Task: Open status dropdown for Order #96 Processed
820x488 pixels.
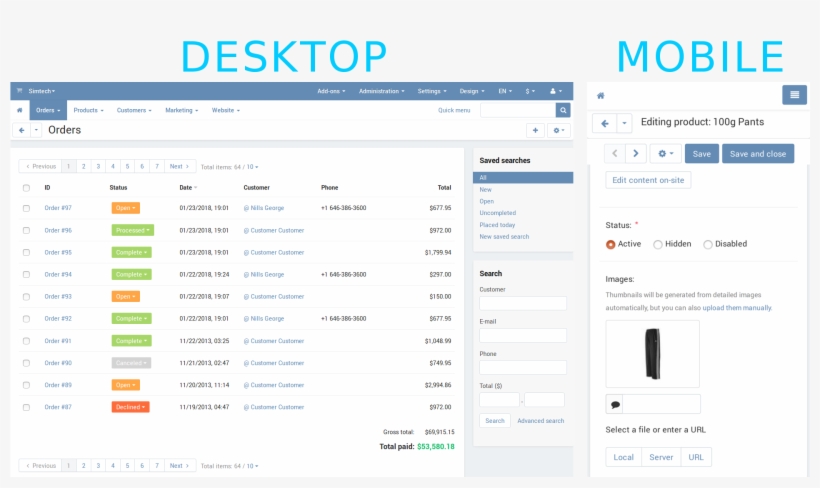Action: click(x=131, y=230)
